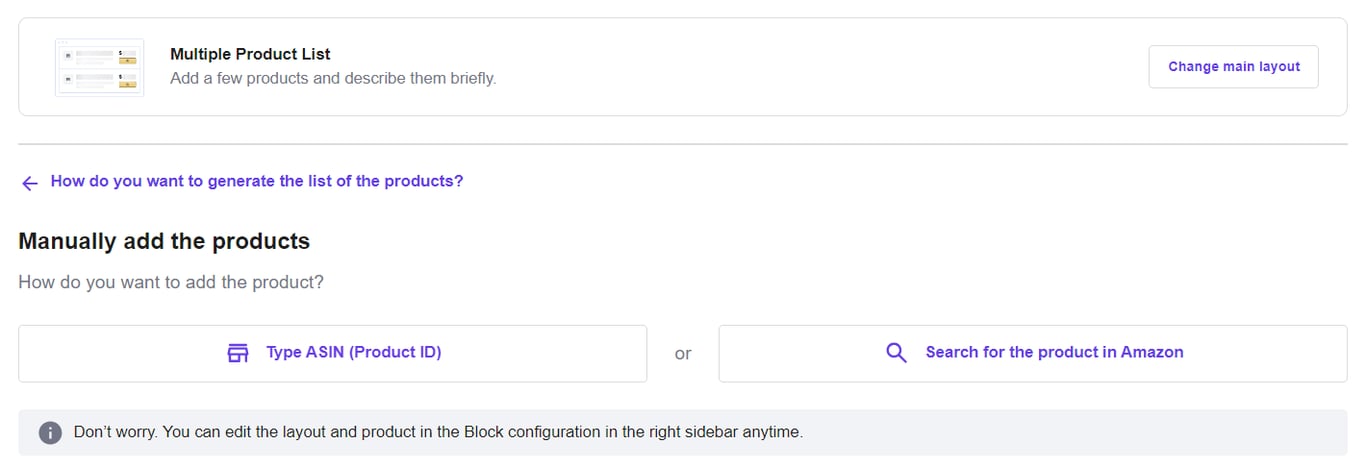Click the bottom yellow button in layout thumbnail
Screen dimensions: 1366x468
[x=127, y=82]
